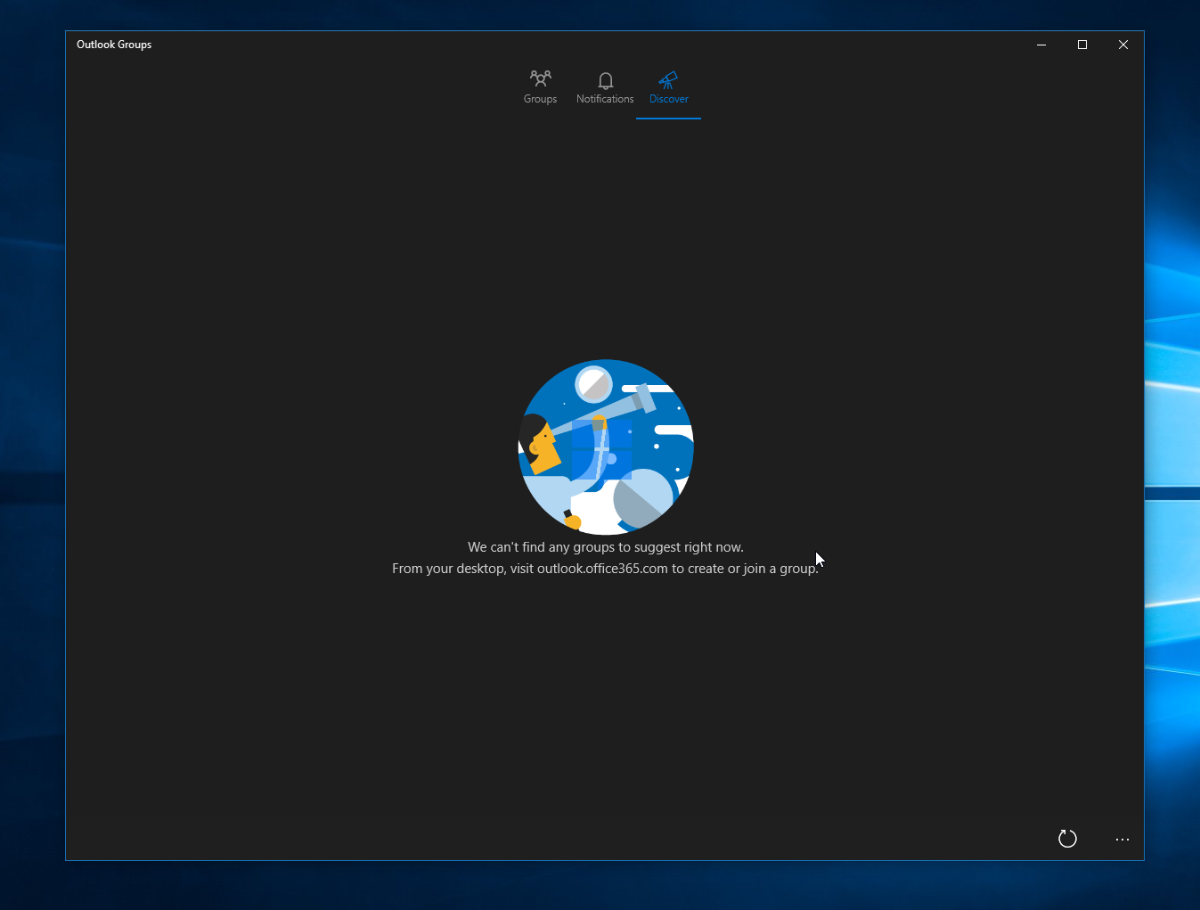Screen dimensions: 1200x910
Task: Click the refresh icon
Action: pyautogui.click(x=1067, y=839)
